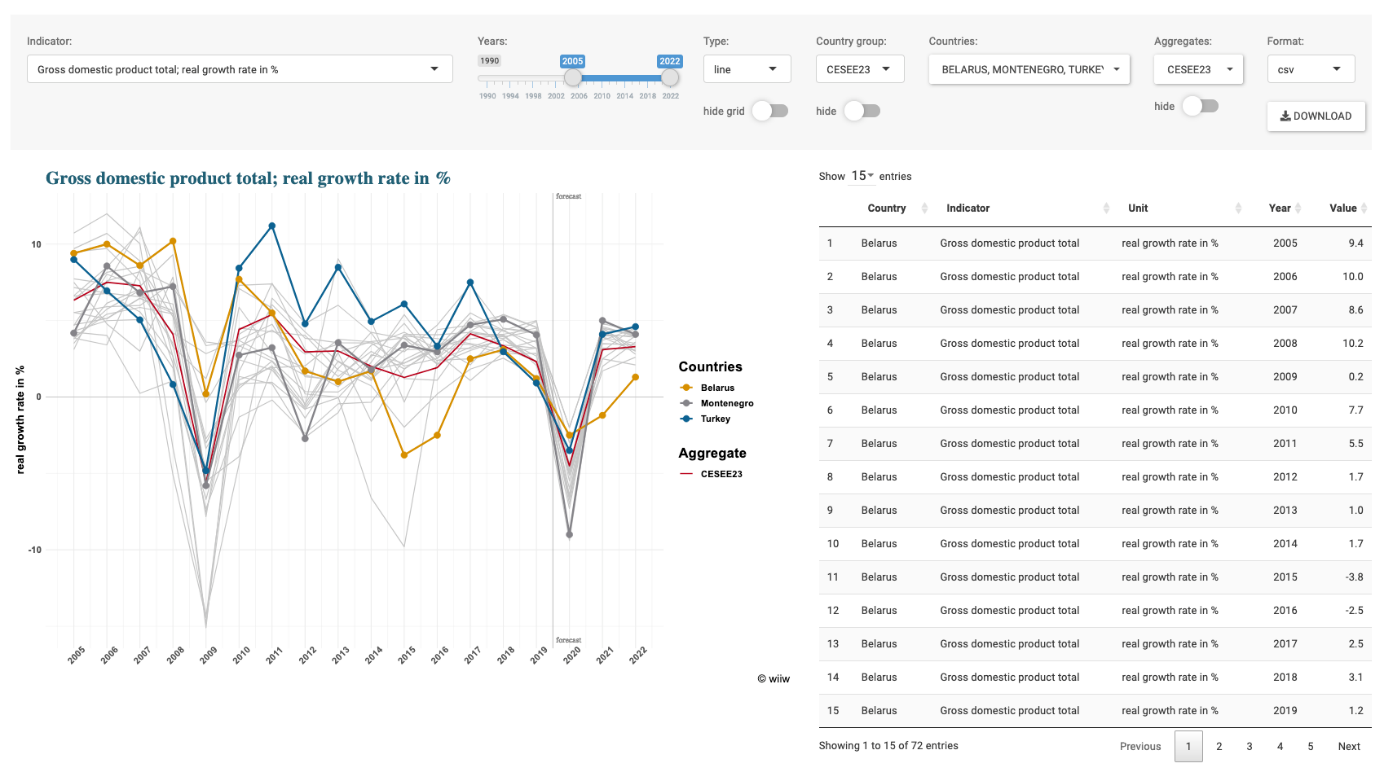
Task: Open the chart Type dropdown
Action: click(x=746, y=69)
